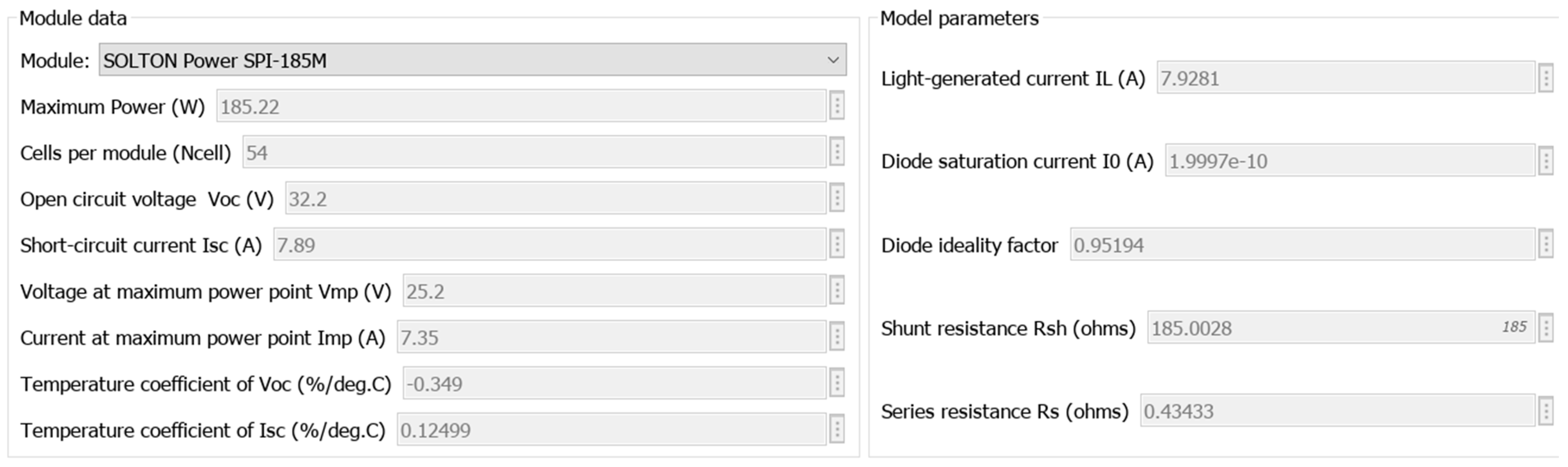The height and width of the screenshot is (467, 1568).
Task: Click the three-dot icon beside Short-circuit current
Action: [x=837, y=245]
